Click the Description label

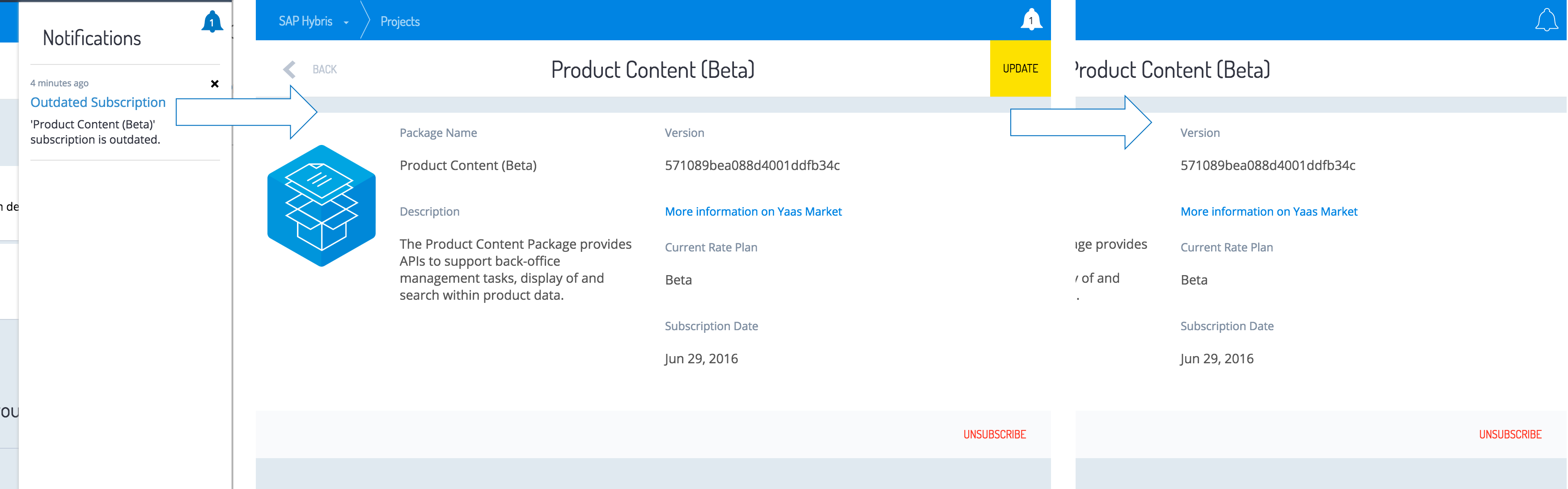[429, 211]
